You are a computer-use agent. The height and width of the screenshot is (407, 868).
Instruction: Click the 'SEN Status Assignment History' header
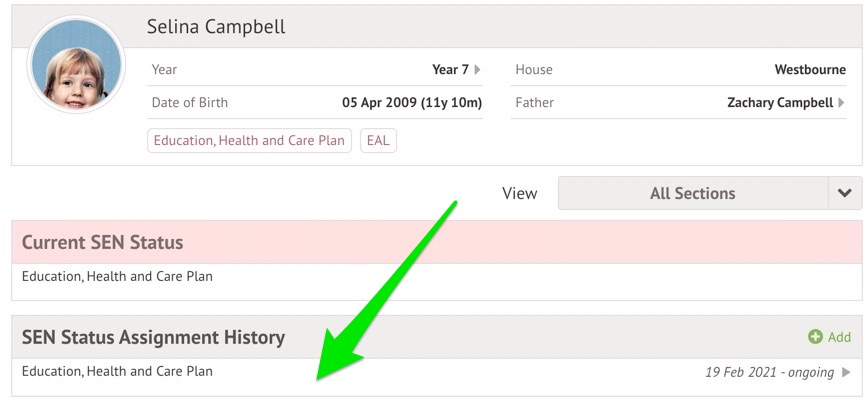(x=153, y=337)
